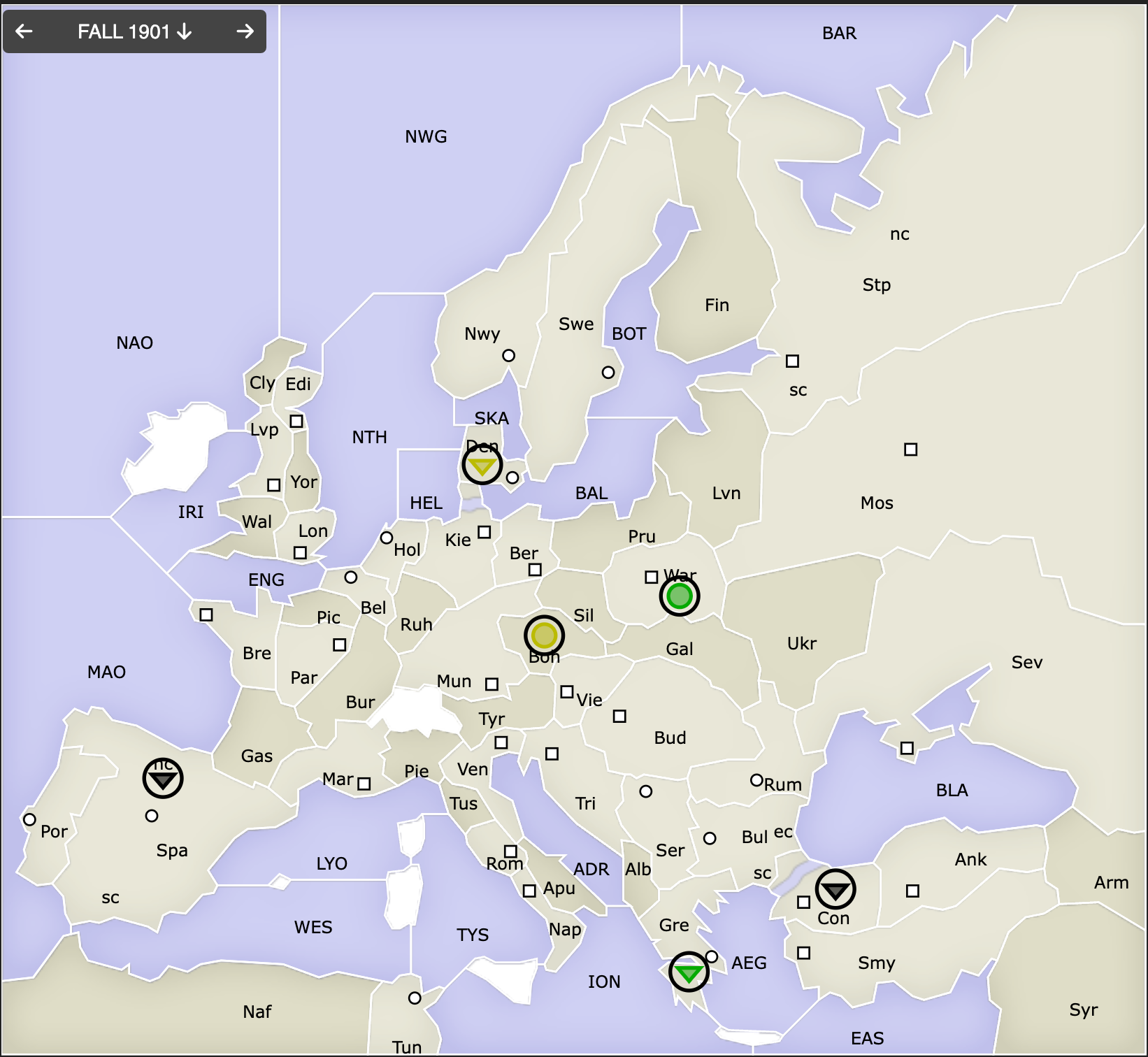Open the FALL 1901 turn dropdown
1148x1057 pixels.
click(134, 31)
